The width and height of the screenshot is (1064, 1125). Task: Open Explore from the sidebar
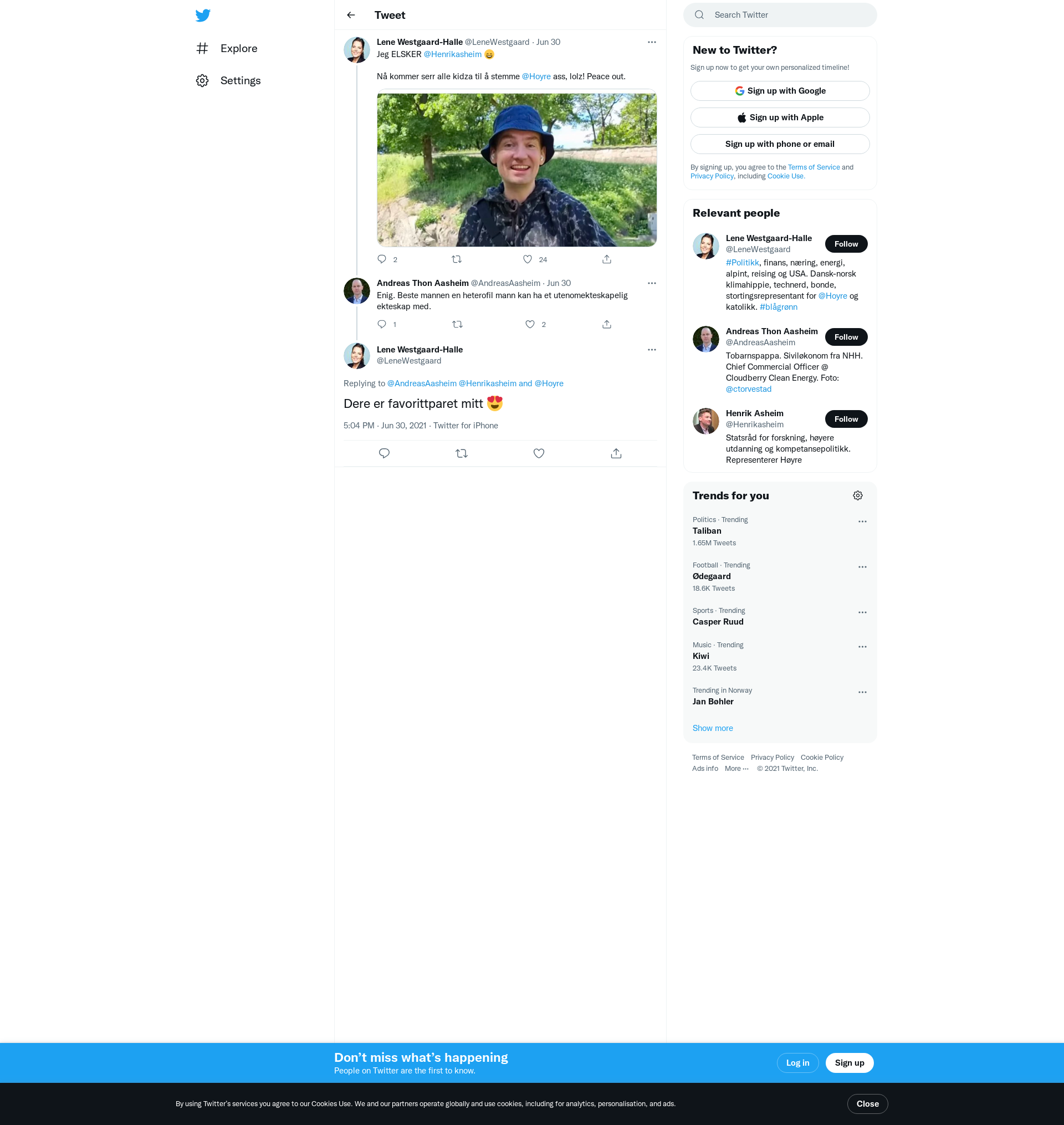pos(227,48)
